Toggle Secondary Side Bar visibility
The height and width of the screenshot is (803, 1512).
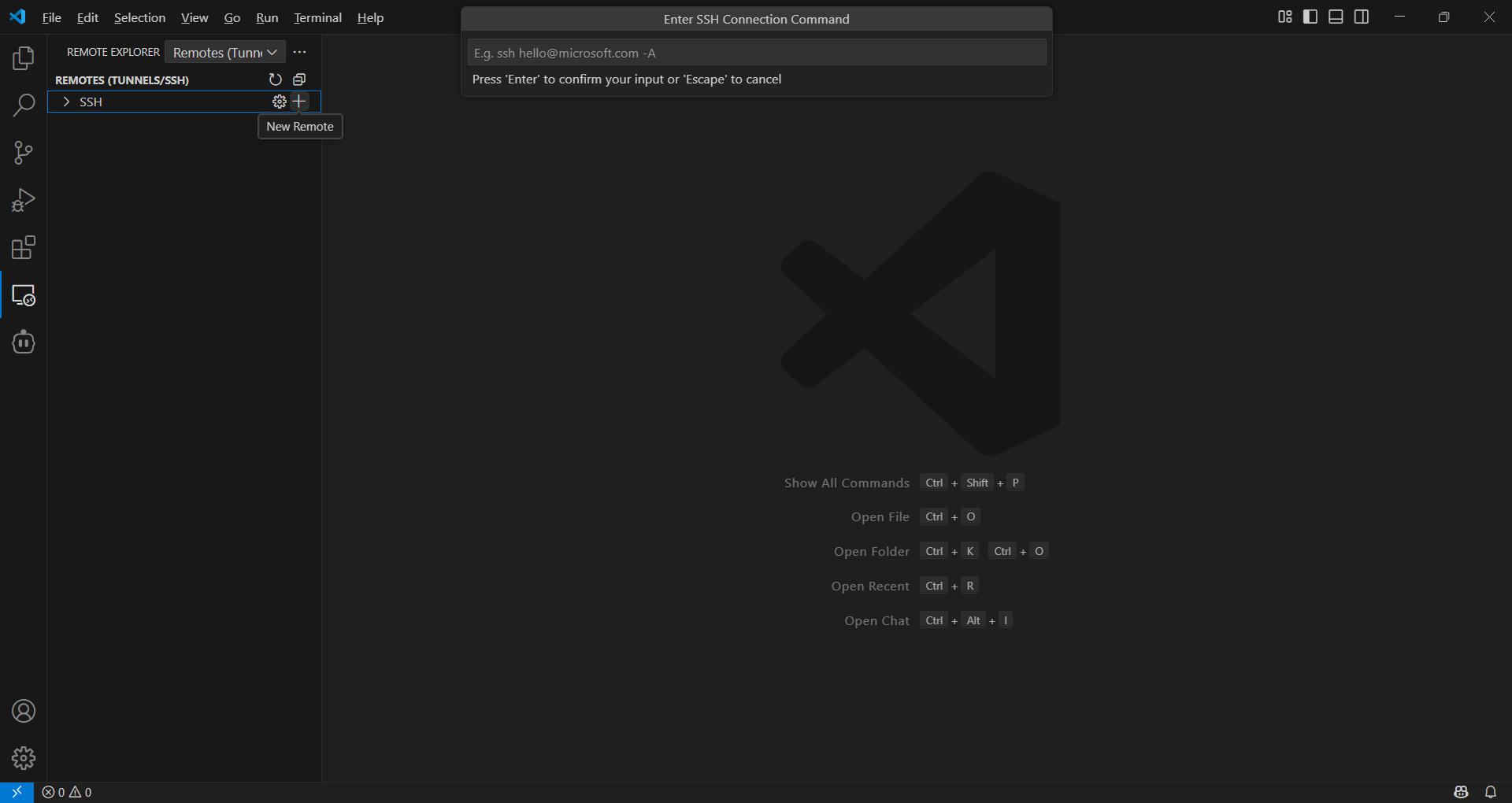coord(1362,17)
